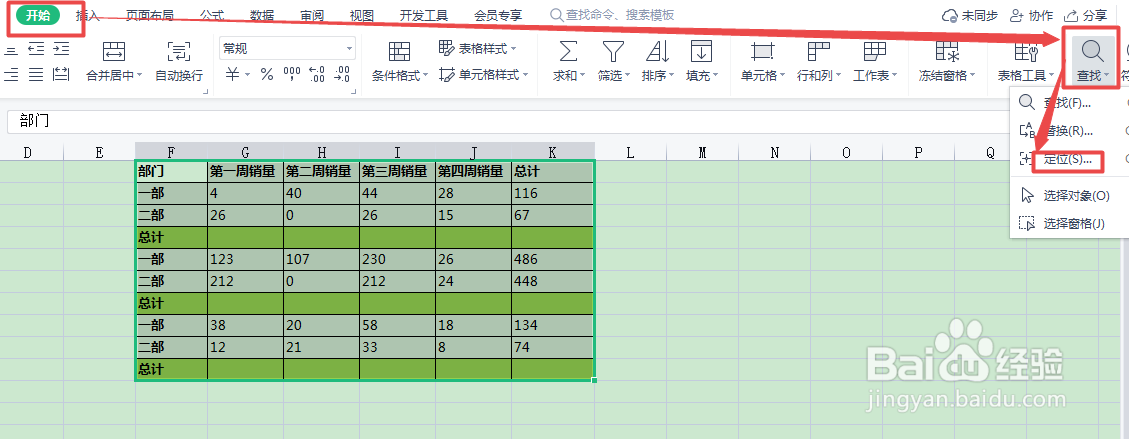Click the sum (求和) sigma icon
The width and height of the screenshot is (1129, 439).
point(568,51)
